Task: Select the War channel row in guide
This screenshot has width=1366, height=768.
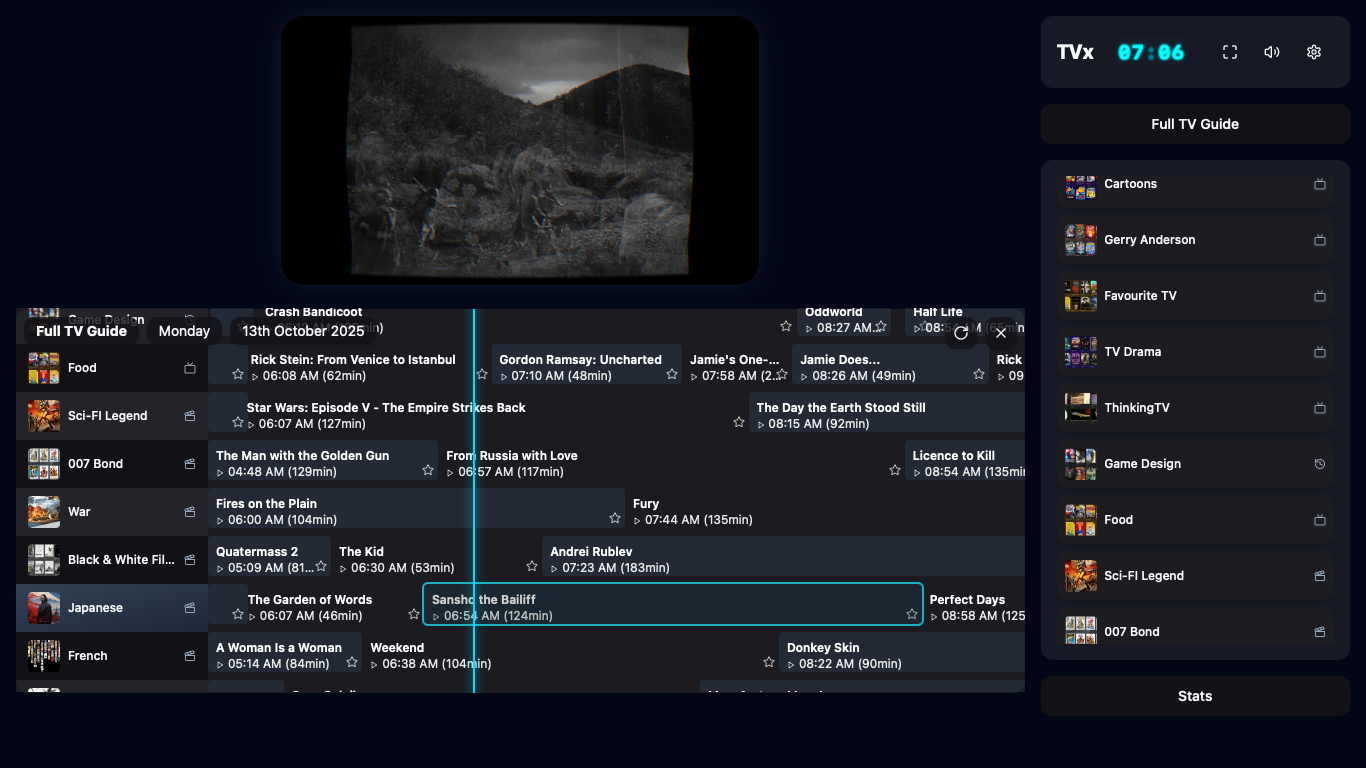Action: 112,512
